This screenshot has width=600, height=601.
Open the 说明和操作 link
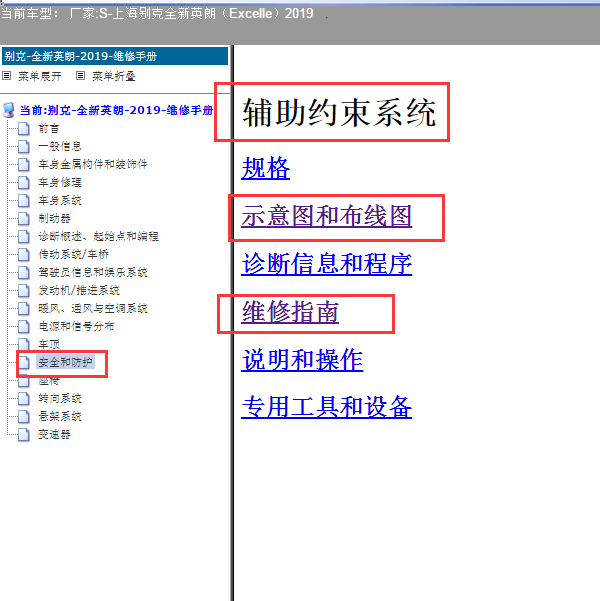pos(302,360)
